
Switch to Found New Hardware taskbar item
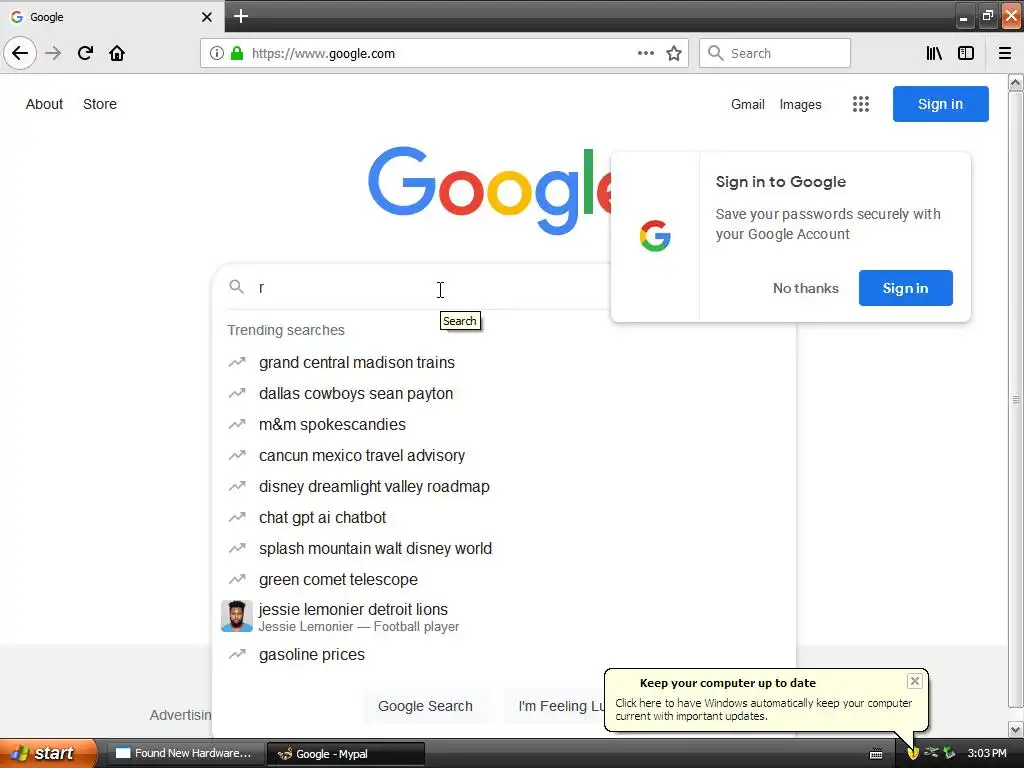(185, 753)
